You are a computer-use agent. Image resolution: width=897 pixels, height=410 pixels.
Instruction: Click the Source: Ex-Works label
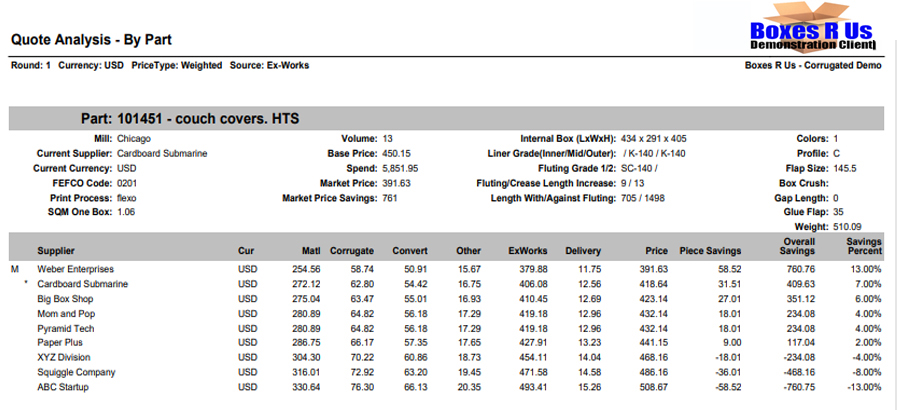click(x=269, y=65)
